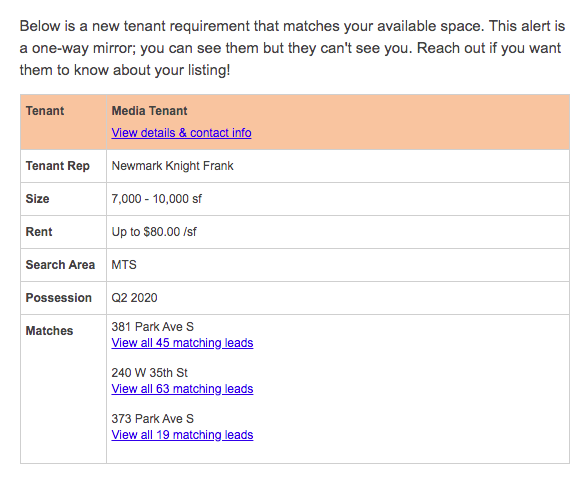Select the Search Area row label

[x=60, y=265]
